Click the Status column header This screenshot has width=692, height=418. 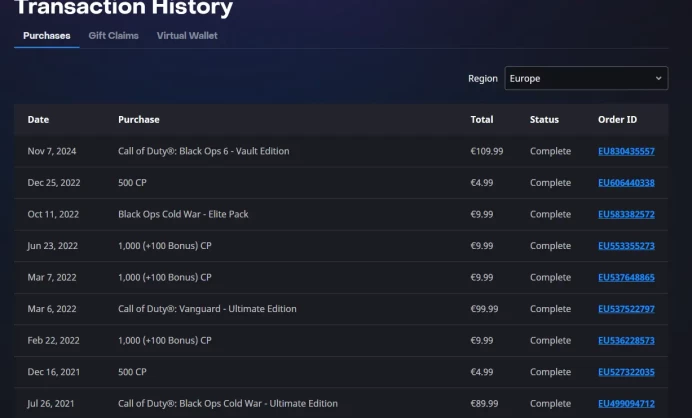(x=544, y=120)
